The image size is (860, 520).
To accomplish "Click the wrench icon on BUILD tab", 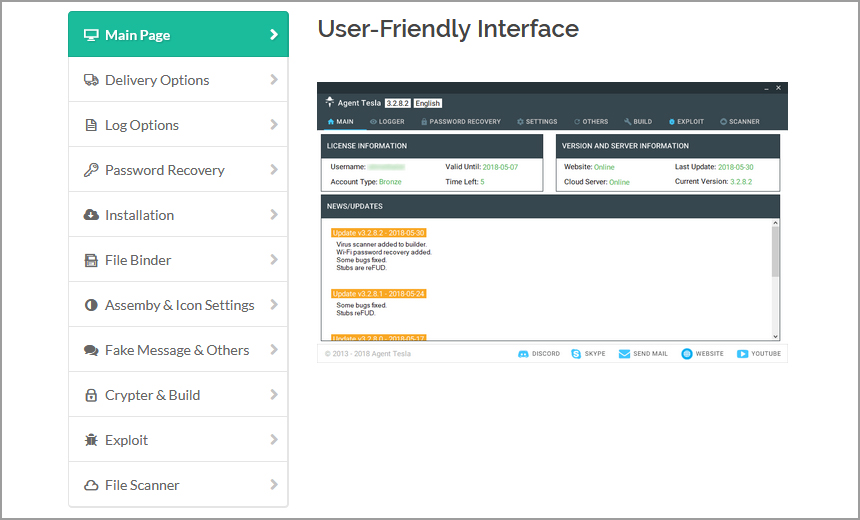I will (627, 122).
